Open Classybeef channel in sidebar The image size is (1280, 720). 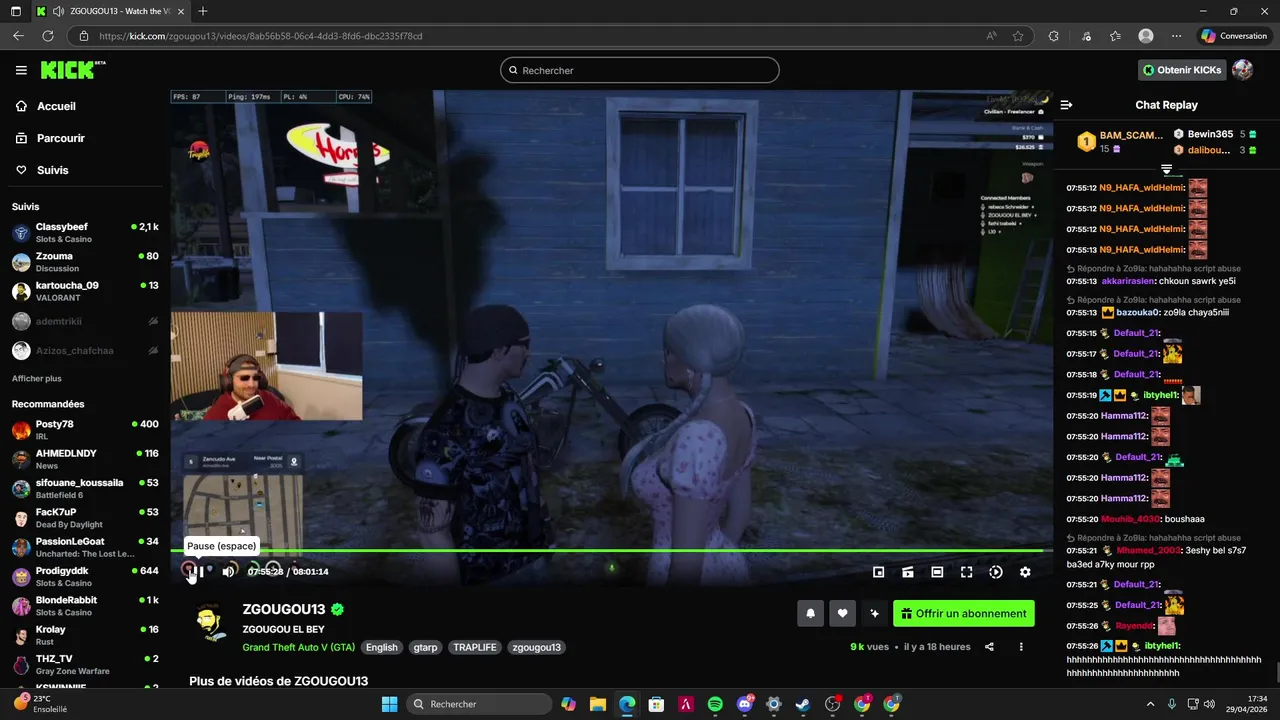click(85, 233)
